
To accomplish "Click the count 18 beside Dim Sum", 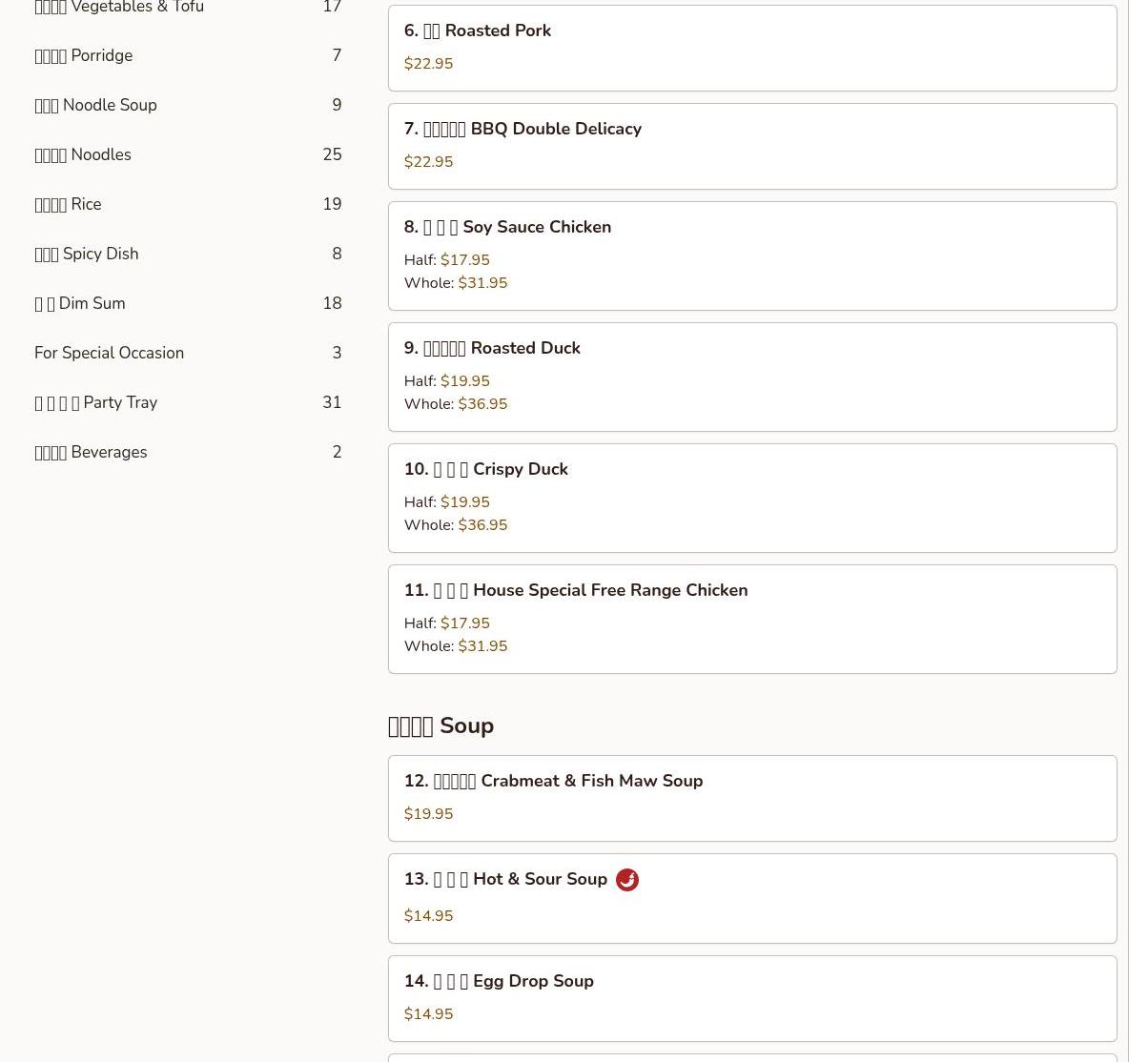I will pos(332,303).
